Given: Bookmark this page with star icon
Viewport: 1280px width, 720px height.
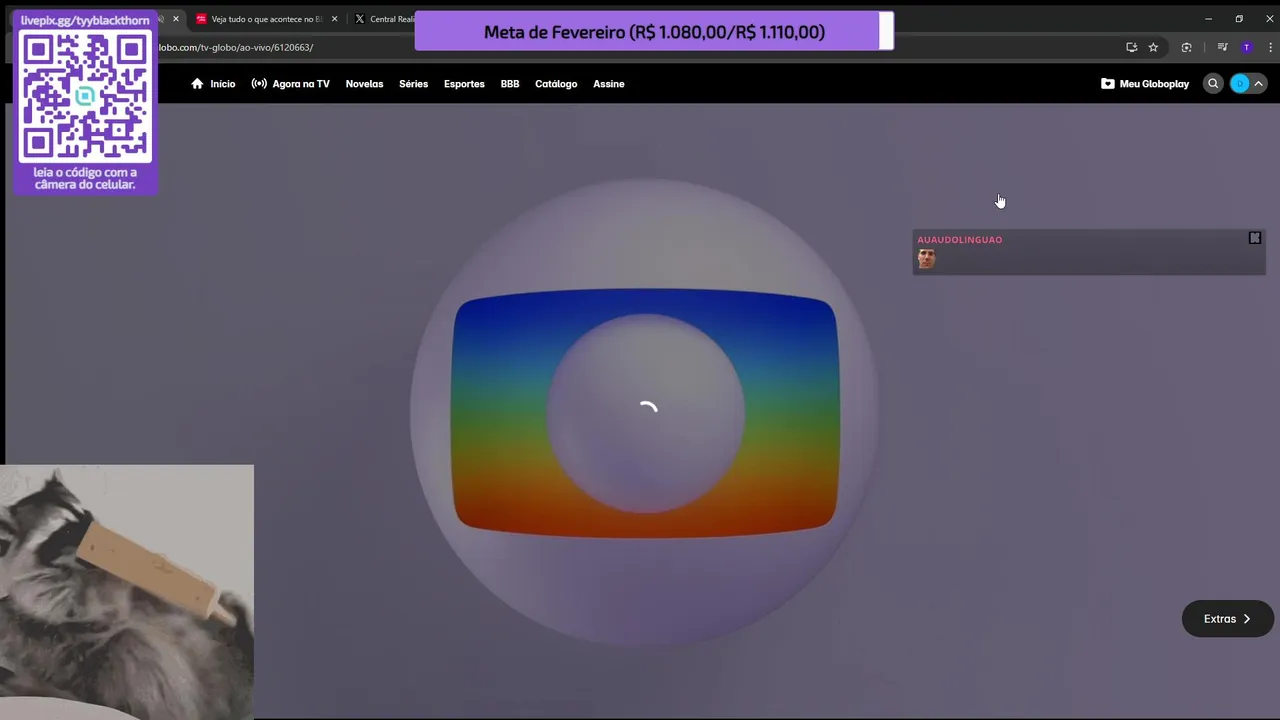Looking at the screenshot, I should pyautogui.click(x=1153, y=47).
